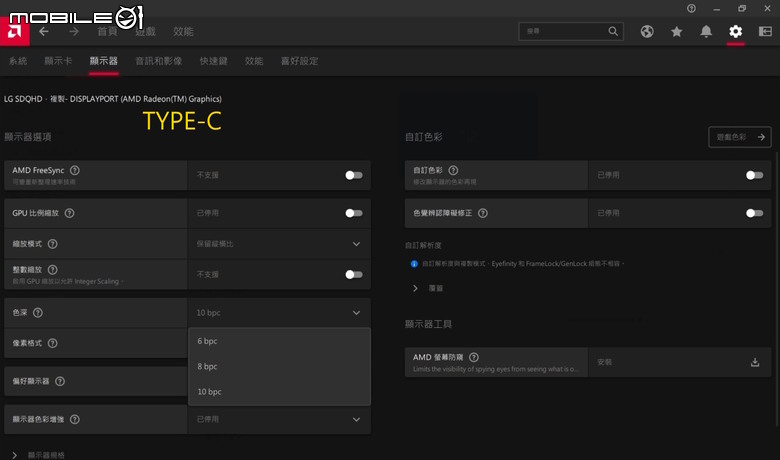This screenshot has width=780, height=460.
Task: Click the AMD logo
Action: pyautogui.click(x=14, y=32)
